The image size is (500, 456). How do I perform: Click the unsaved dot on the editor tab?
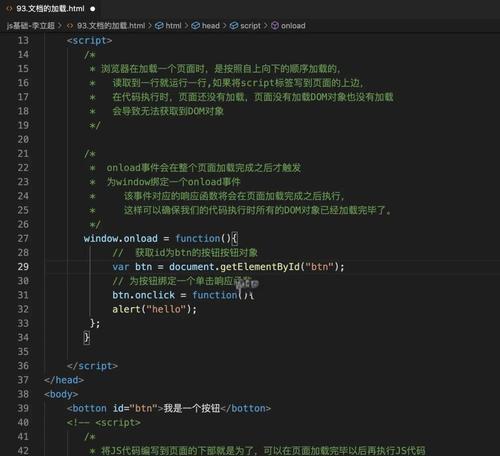[93, 9]
